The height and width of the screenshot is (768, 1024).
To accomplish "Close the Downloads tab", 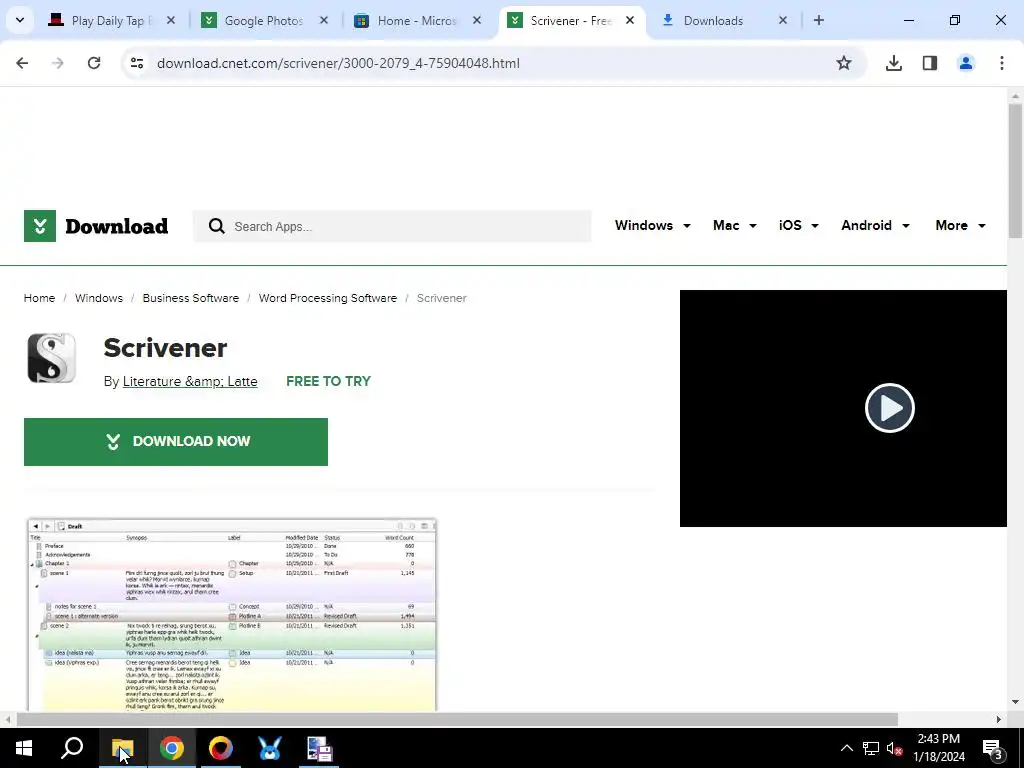I will (783, 20).
